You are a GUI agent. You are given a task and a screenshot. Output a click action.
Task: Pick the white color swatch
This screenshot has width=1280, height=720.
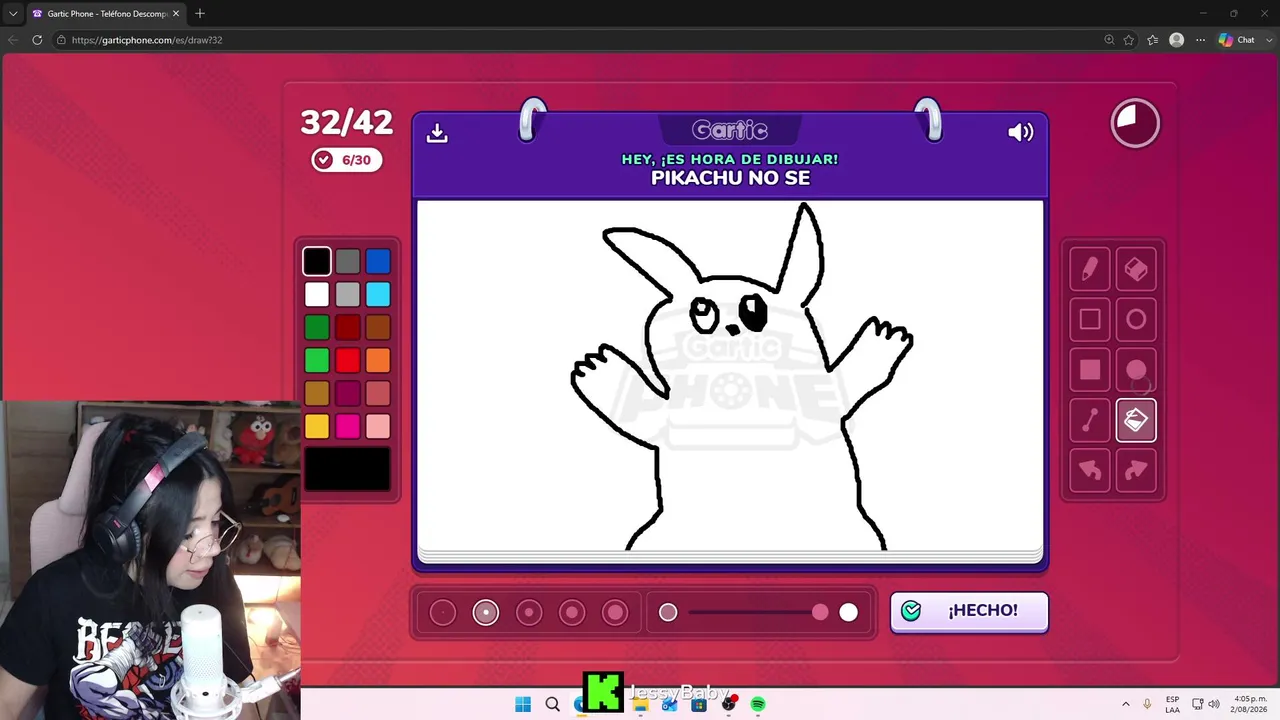pyautogui.click(x=317, y=294)
